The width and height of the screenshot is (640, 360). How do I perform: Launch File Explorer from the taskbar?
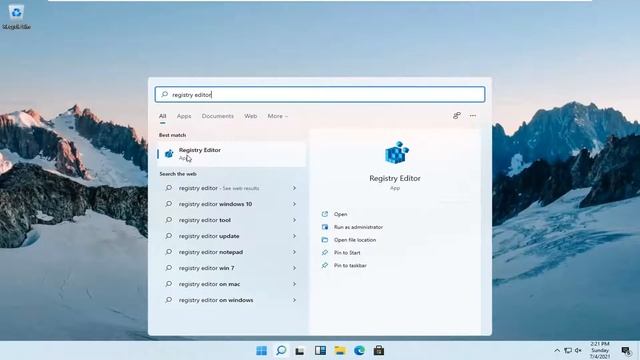[340, 350]
